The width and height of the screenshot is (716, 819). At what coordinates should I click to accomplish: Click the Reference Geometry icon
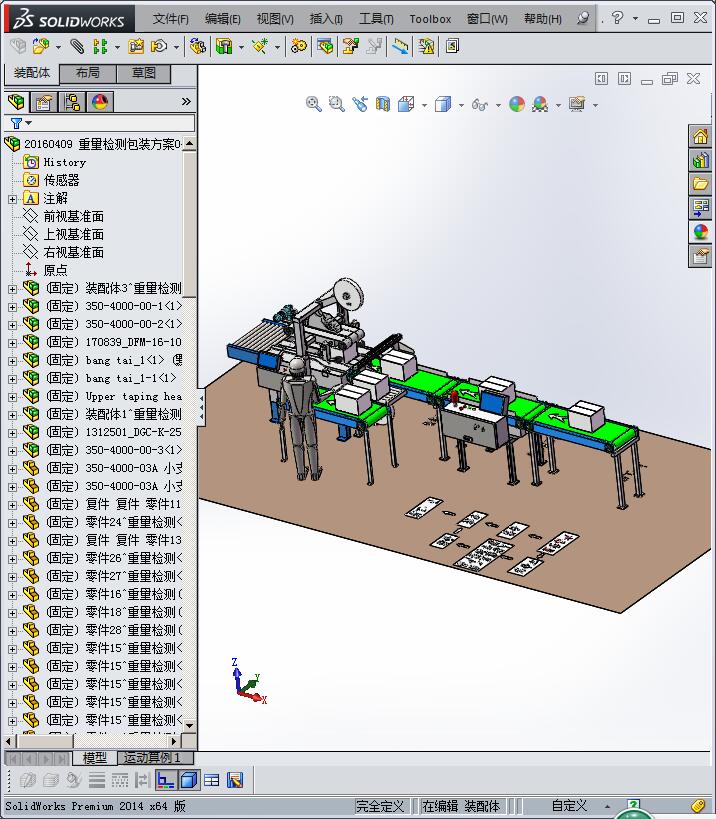click(260, 46)
